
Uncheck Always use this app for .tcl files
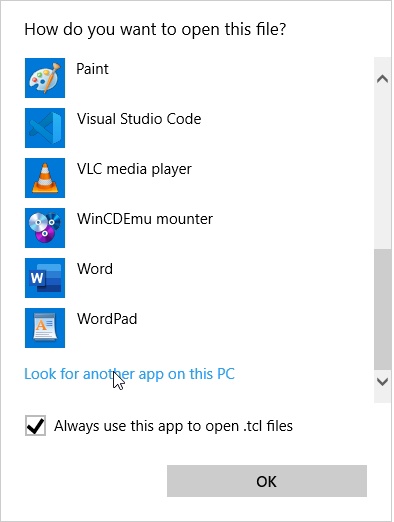pyautogui.click(x=35, y=426)
